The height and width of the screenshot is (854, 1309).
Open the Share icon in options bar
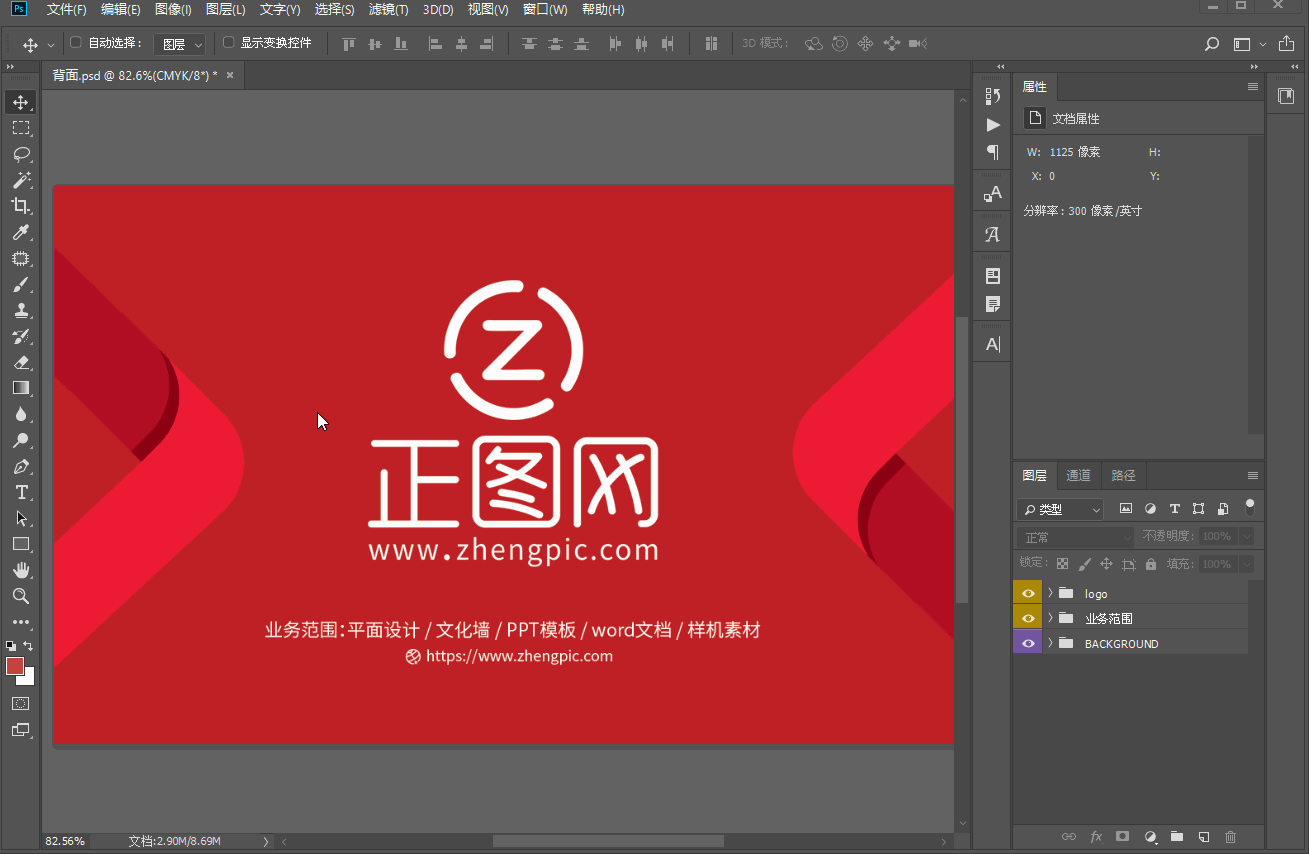tap(1286, 44)
